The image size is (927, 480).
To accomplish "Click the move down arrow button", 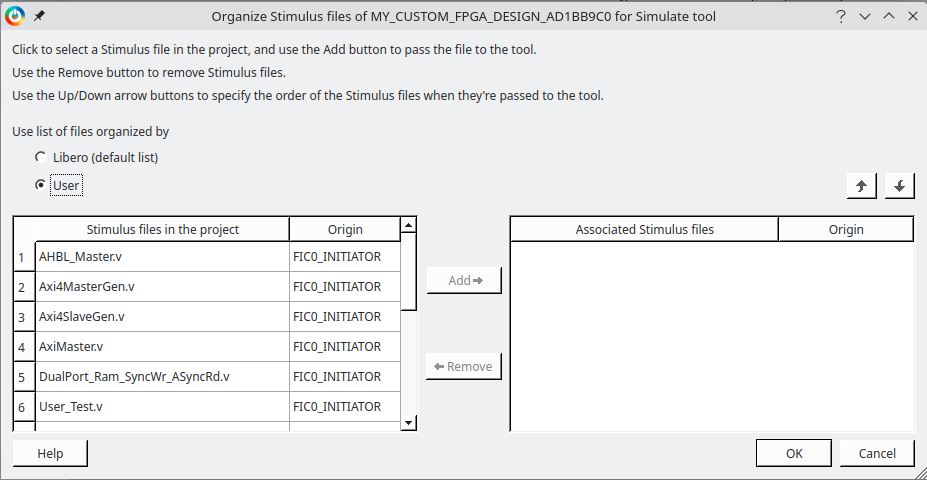I will pyautogui.click(x=899, y=186).
